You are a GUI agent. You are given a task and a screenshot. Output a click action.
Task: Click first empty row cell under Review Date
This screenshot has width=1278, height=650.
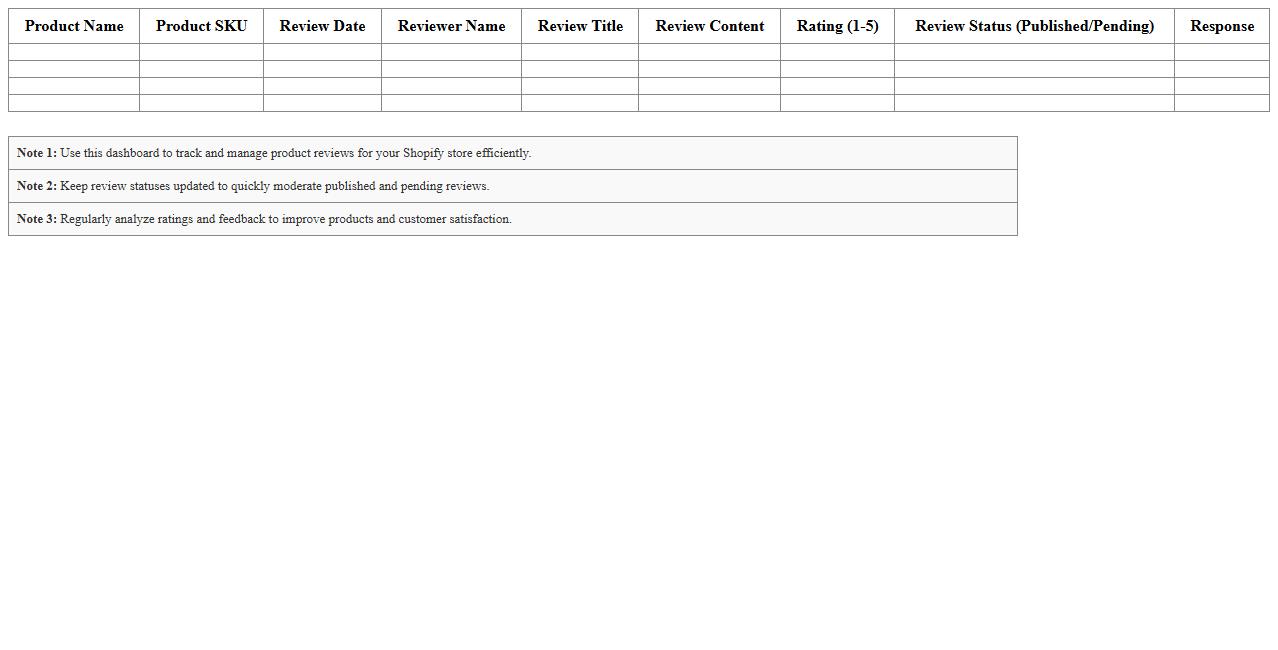322,52
